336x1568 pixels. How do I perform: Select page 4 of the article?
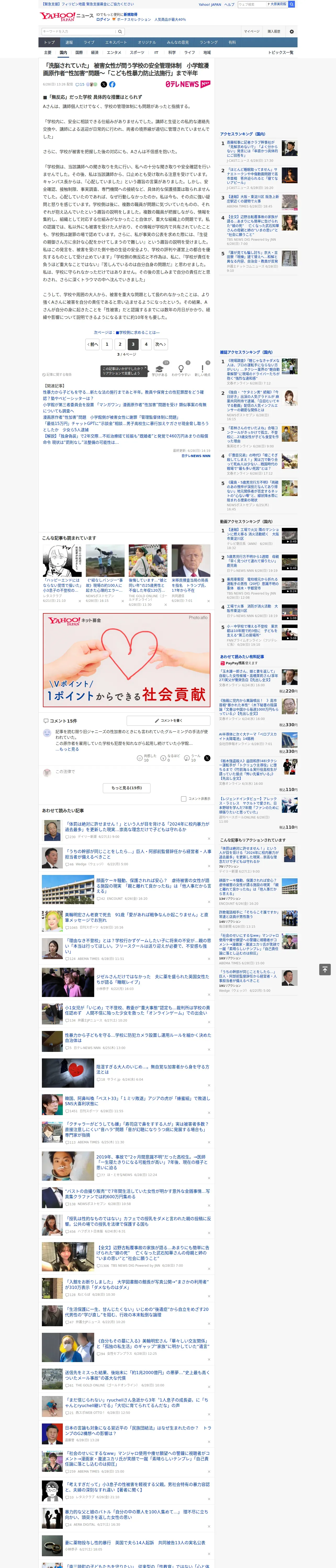tap(146, 344)
